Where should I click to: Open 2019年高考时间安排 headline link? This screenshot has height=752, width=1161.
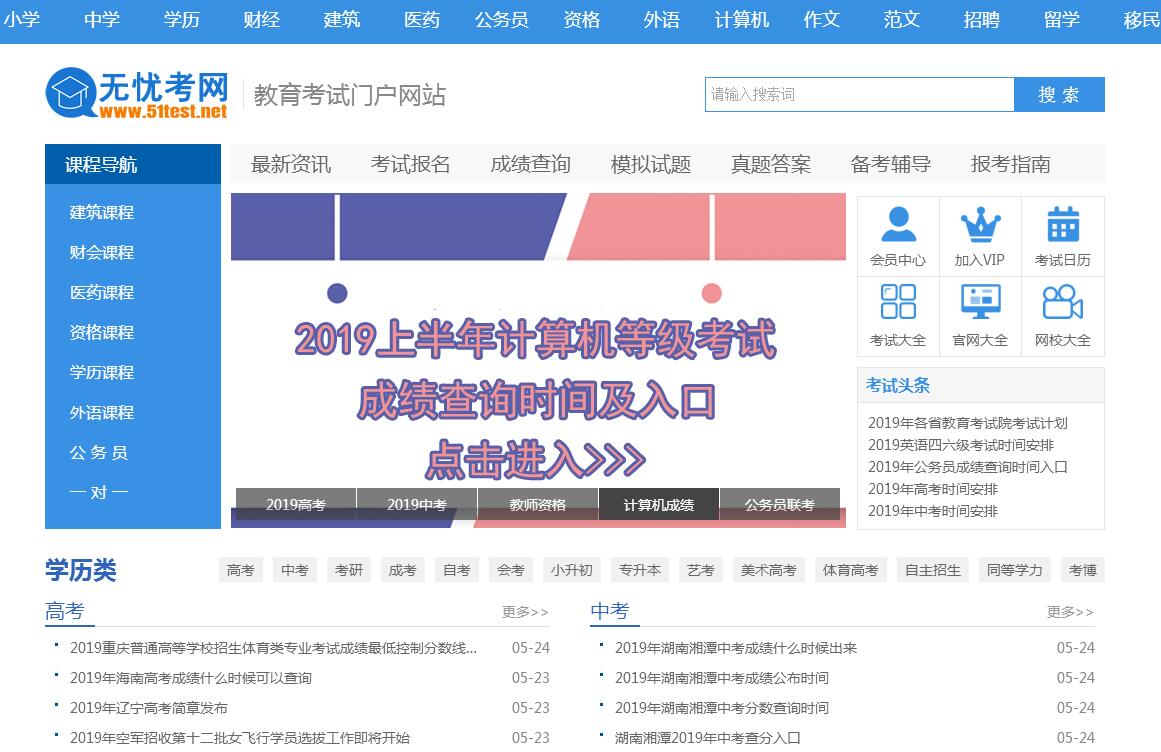932,489
